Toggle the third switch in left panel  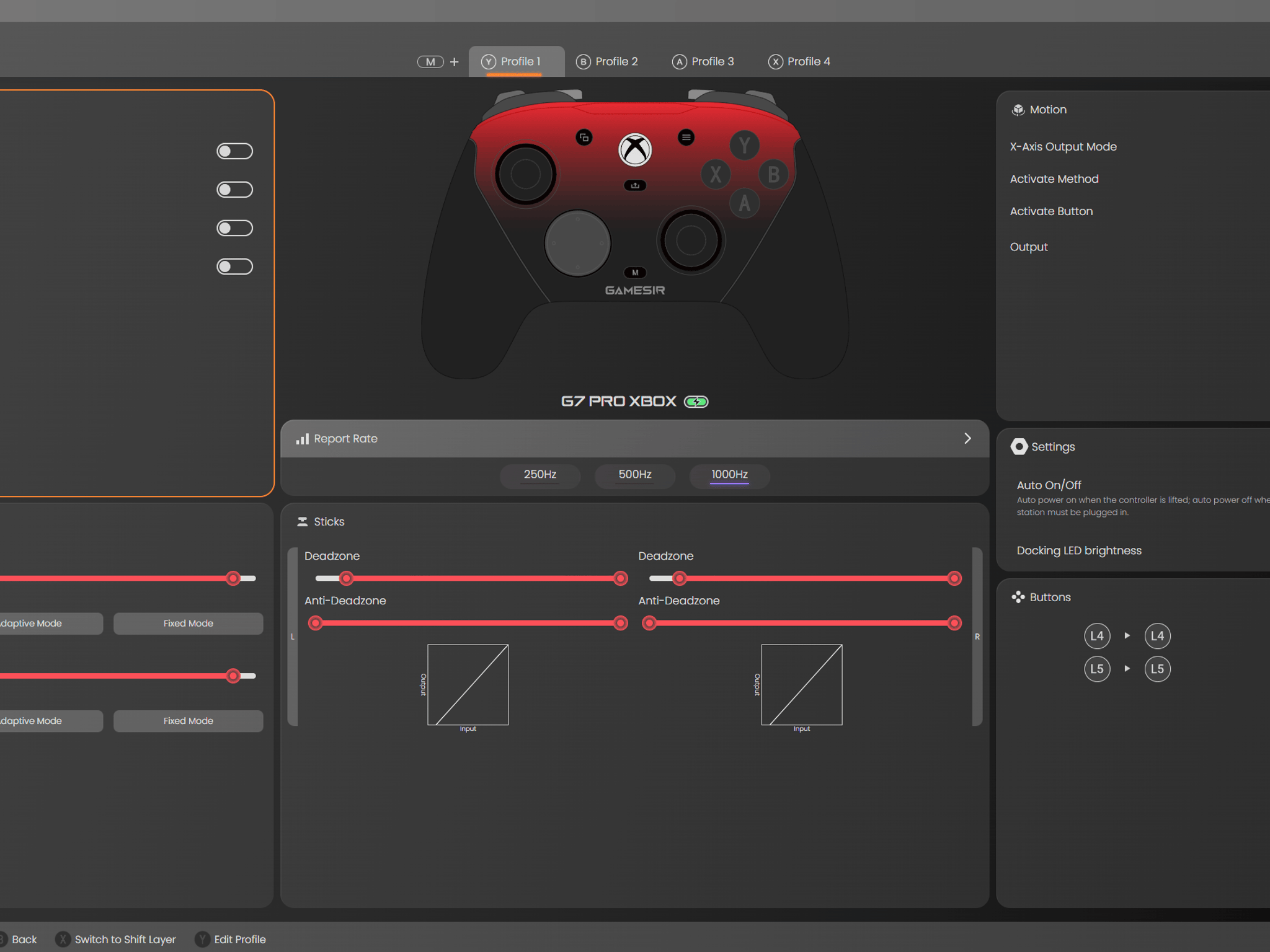(x=234, y=228)
